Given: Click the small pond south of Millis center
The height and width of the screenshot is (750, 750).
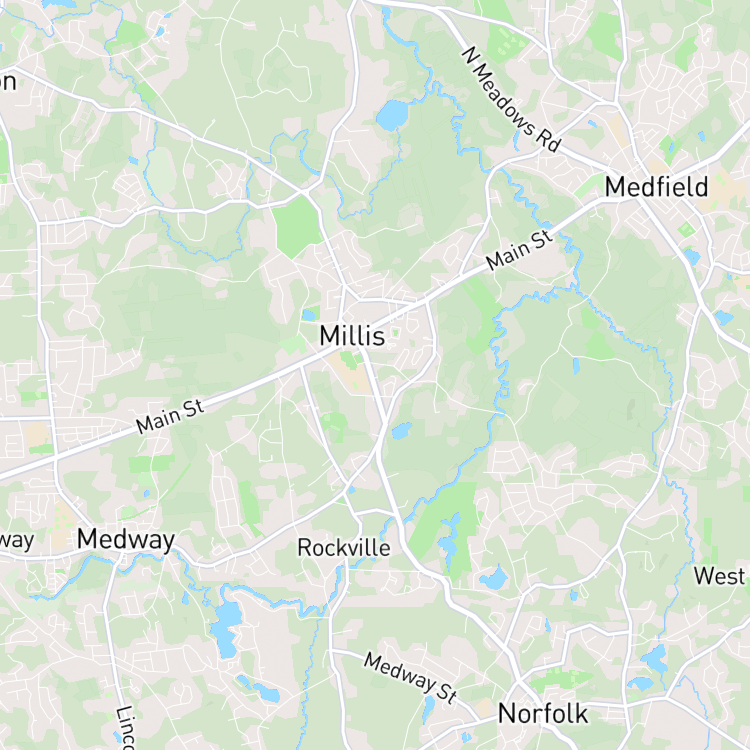Looking at the screenshot, I should click(x=402, y=431).
